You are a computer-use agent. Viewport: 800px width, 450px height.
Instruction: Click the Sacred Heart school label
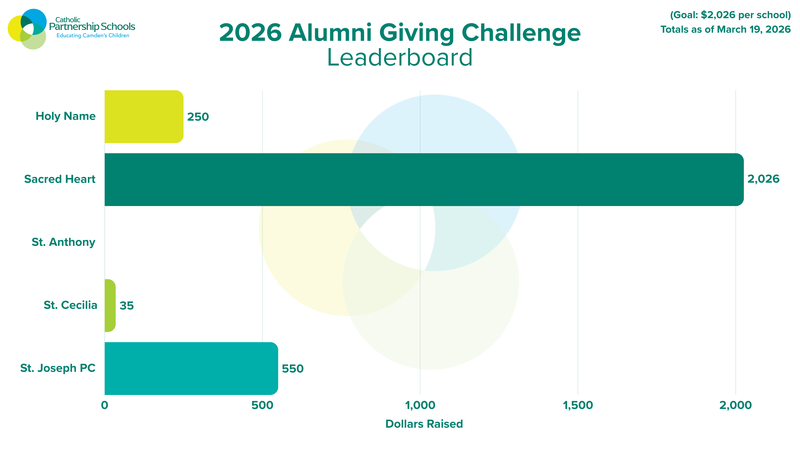(60, 180)
